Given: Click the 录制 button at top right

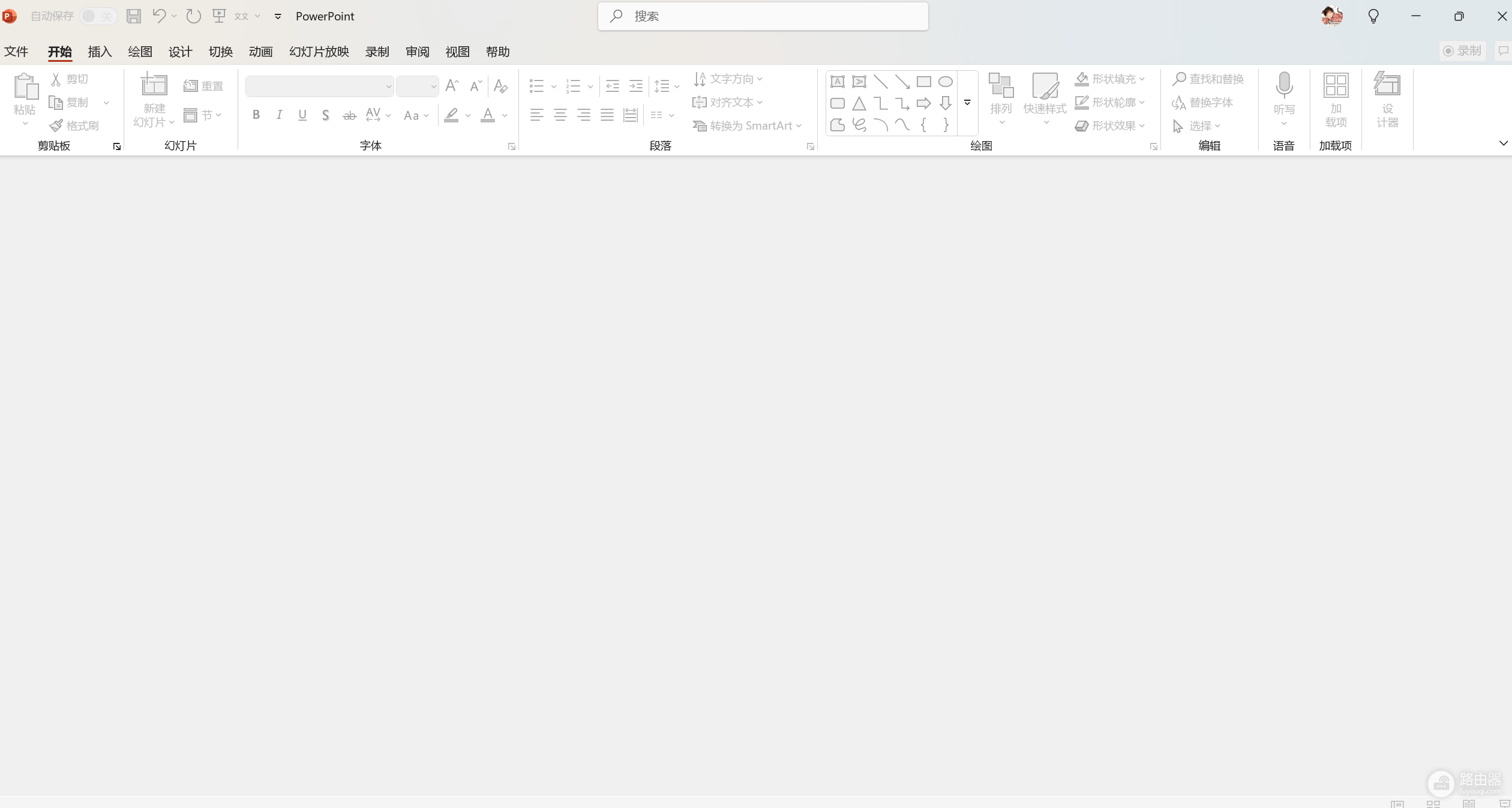Looking at the screenshot, I should point(1462,51).
